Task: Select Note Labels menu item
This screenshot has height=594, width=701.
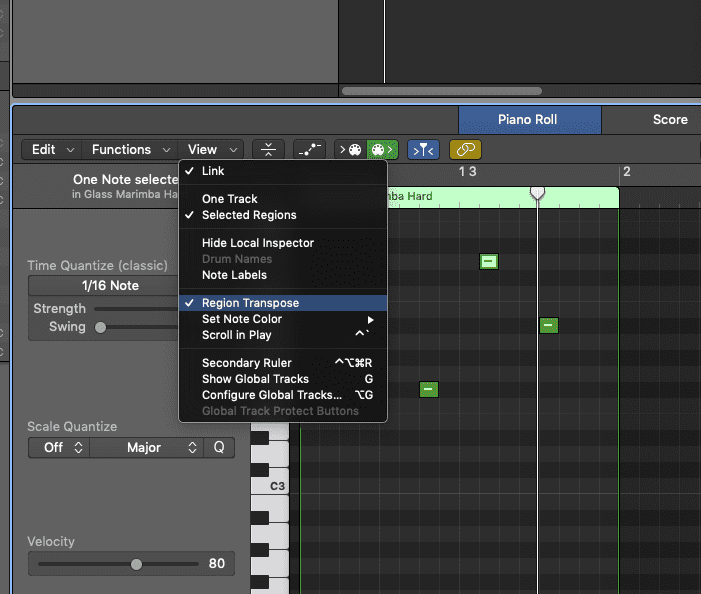Action: (283, 275)
